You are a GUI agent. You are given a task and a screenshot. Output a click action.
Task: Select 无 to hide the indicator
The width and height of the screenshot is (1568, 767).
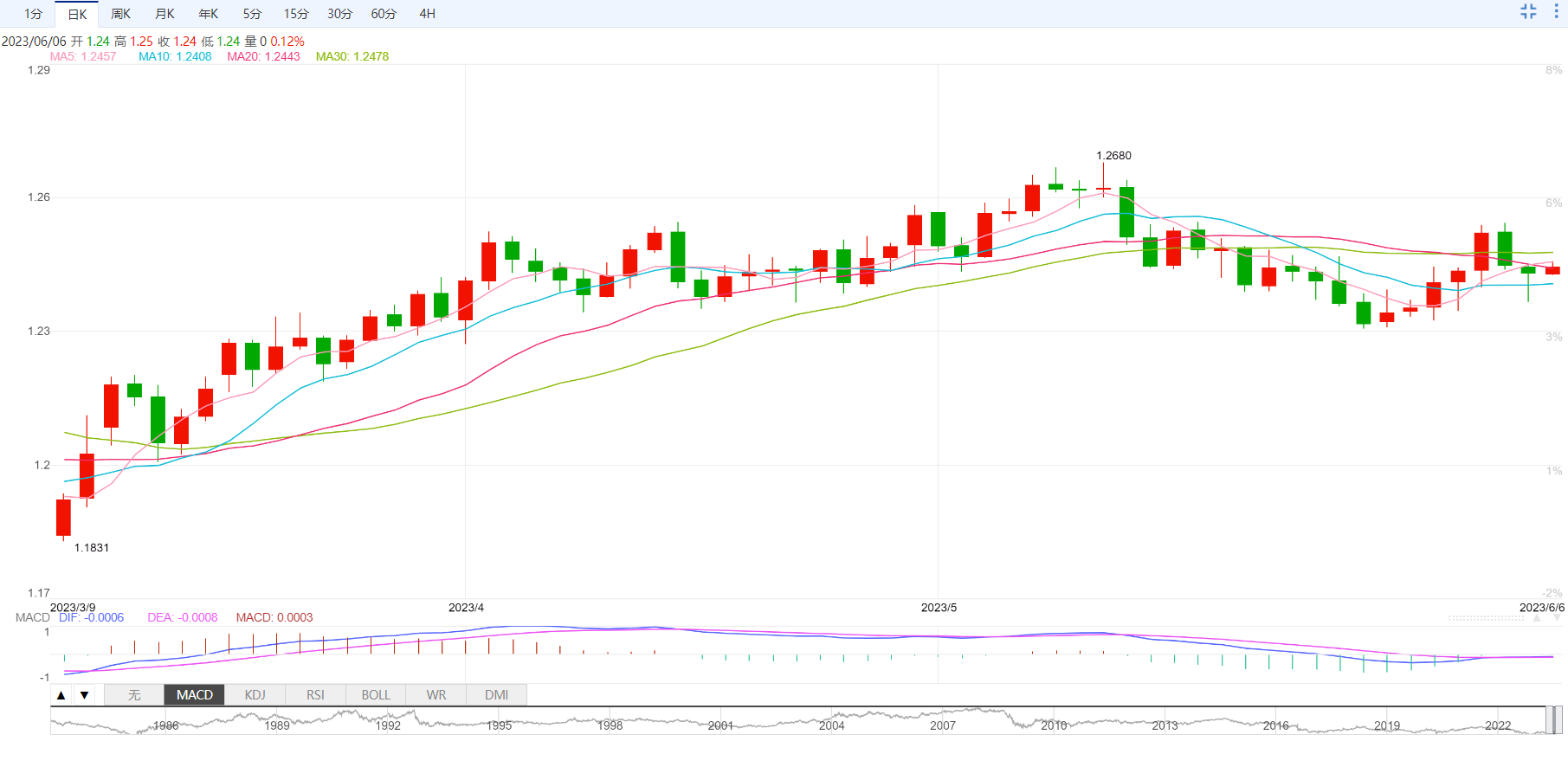tap(134, 695)
